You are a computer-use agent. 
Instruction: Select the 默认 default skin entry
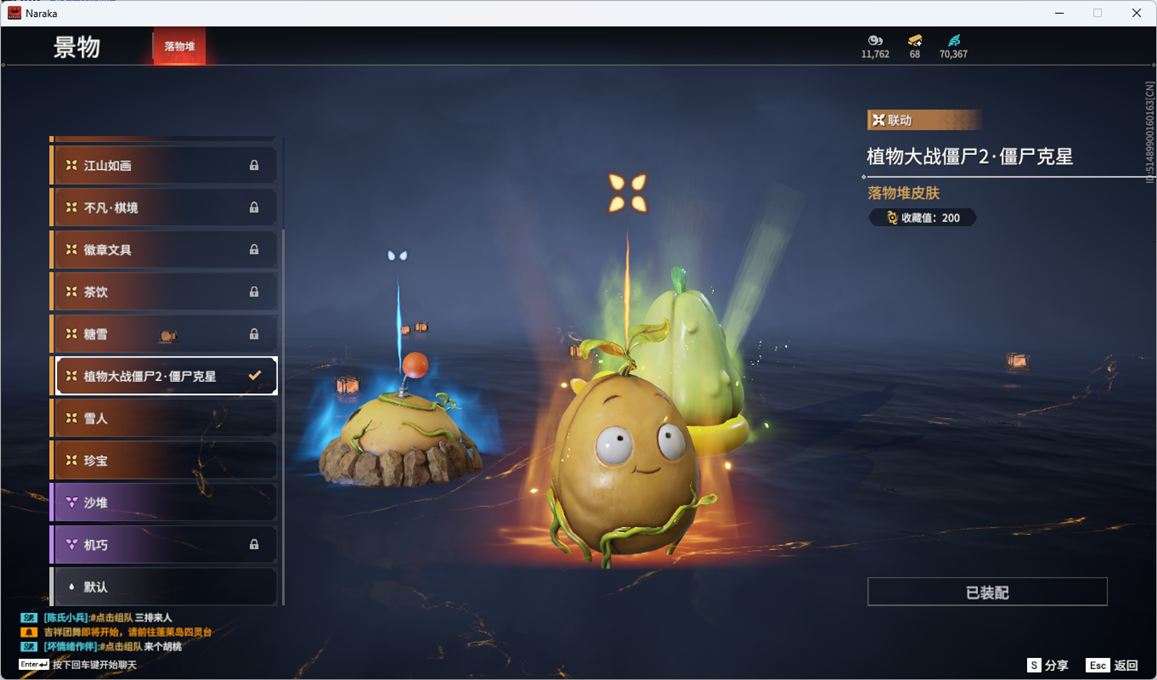click(163, 586)
